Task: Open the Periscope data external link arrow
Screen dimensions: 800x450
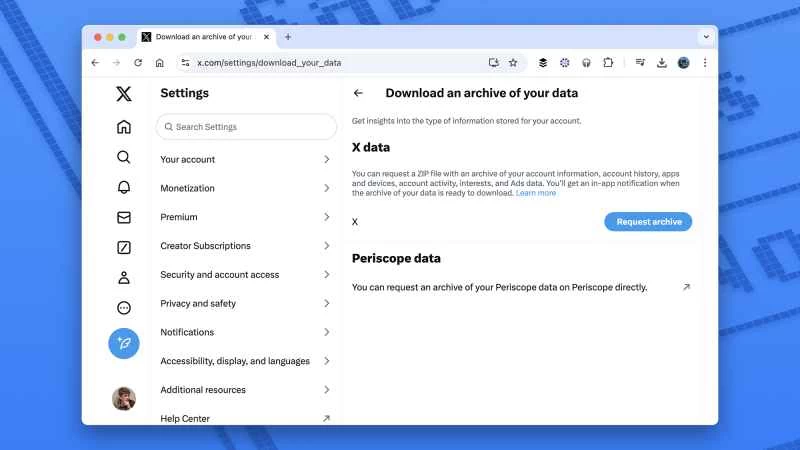Action: pyautogui.click(x=686, y=287)
